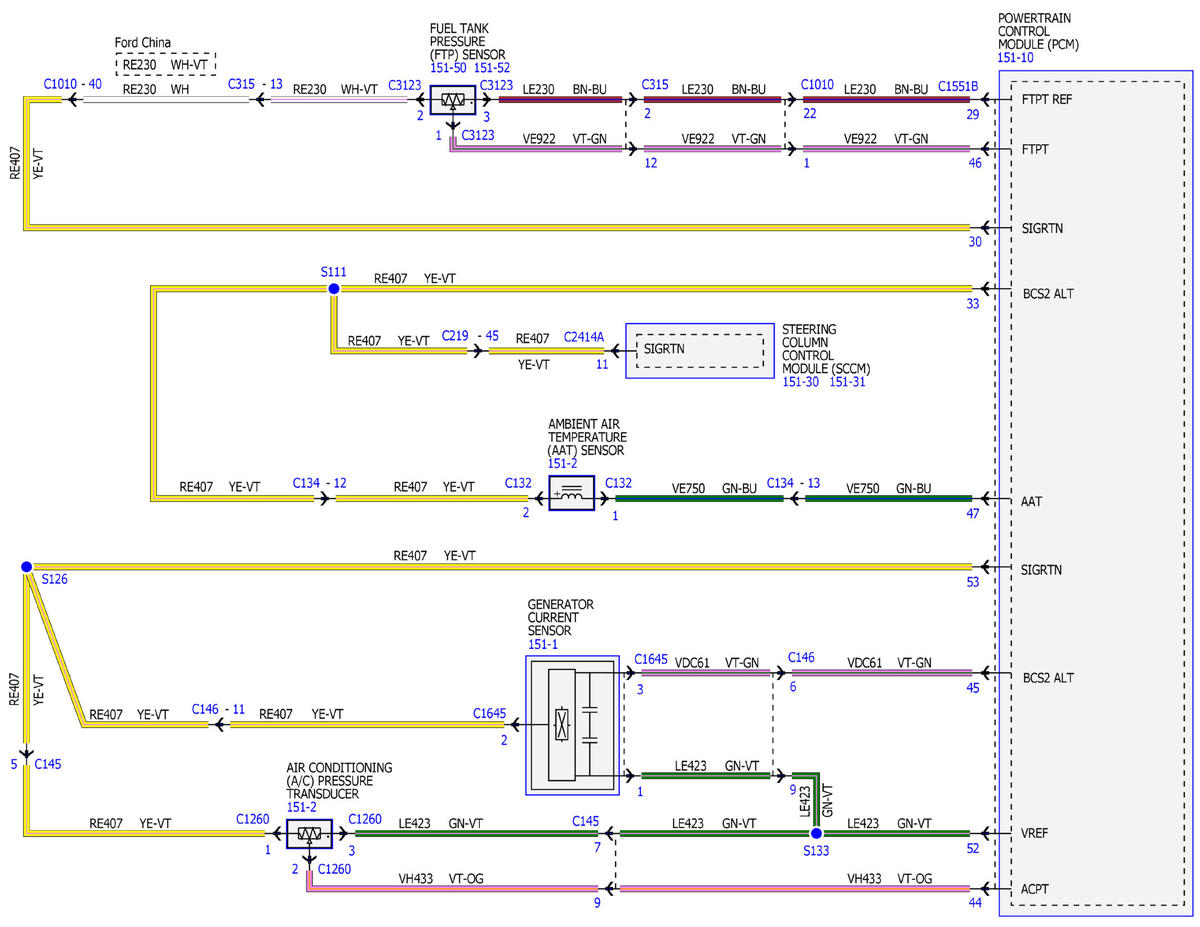This screenshot has width=1200, height=927.
Task: Open the 151-30 SCCM reference link
Action: [800, 382]
